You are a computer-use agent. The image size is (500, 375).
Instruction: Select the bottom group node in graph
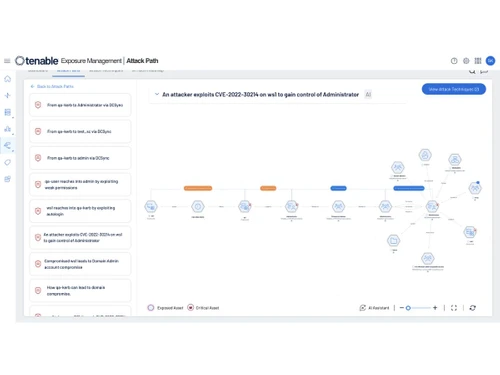click(x=428, y=258)
